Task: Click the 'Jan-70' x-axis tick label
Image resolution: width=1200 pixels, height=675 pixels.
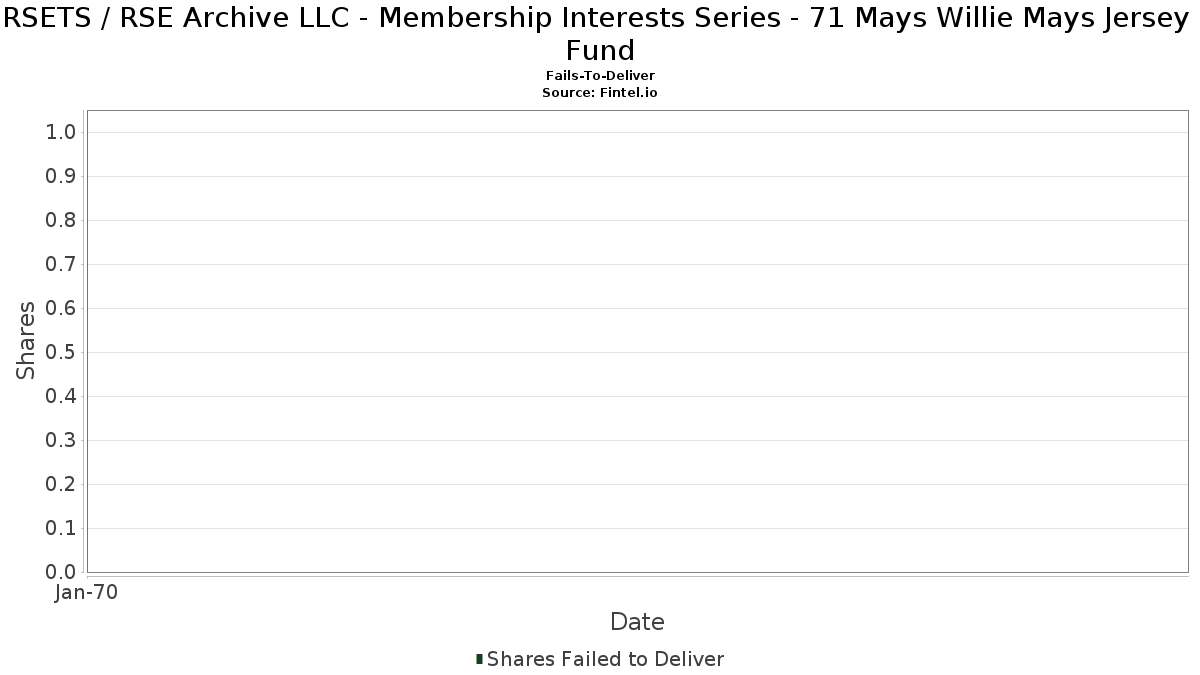Action: (87, 593)
